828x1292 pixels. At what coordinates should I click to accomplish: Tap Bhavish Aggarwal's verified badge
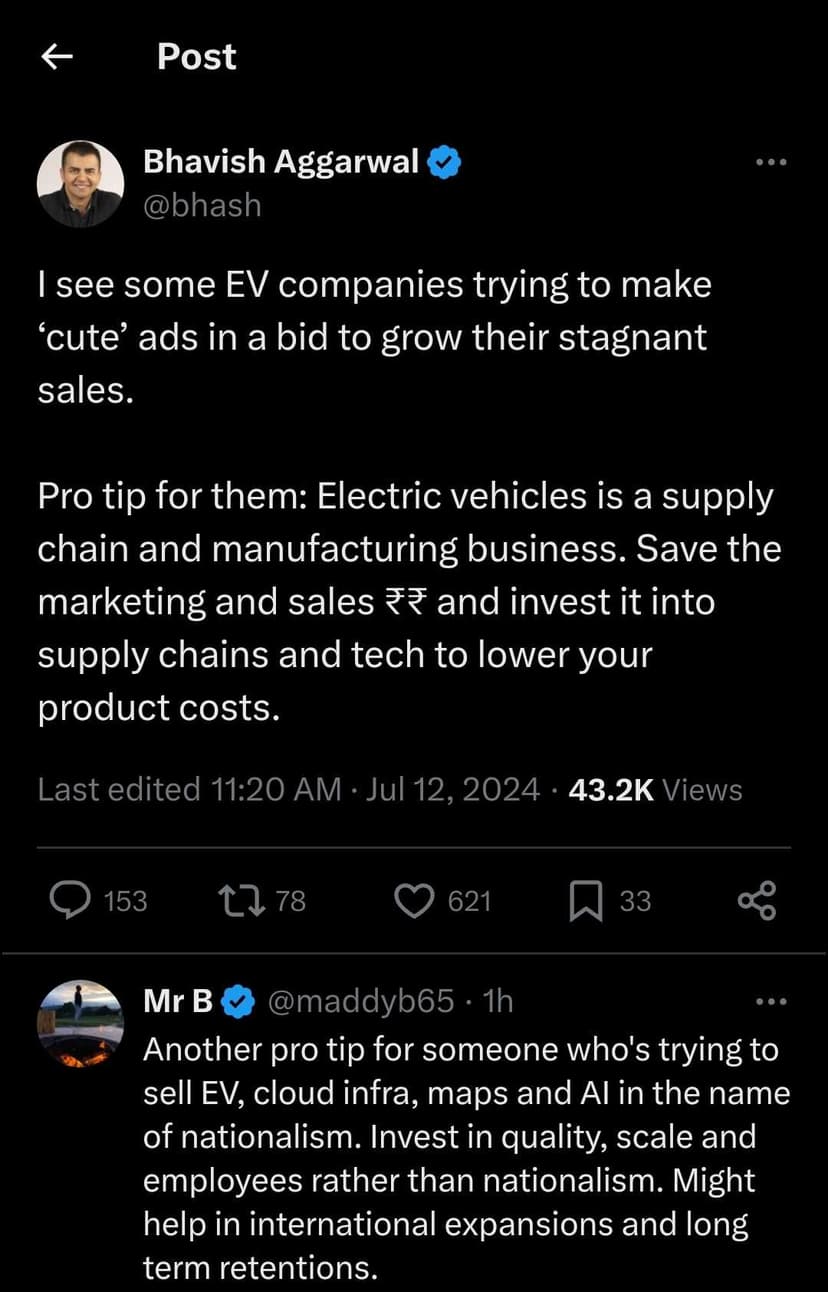(x=444, y=162)
